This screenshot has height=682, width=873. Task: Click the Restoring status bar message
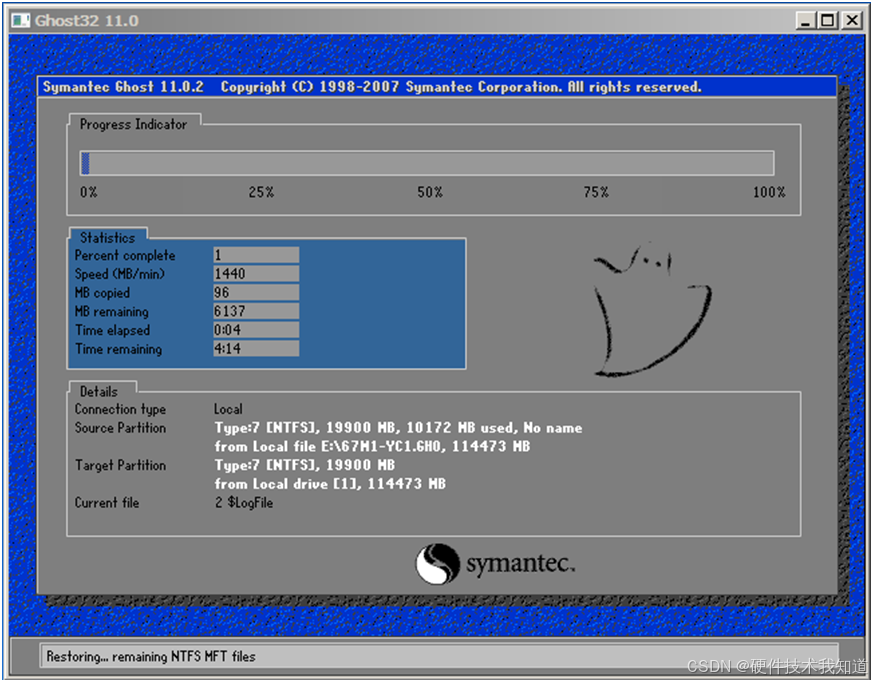pos(151,656)
